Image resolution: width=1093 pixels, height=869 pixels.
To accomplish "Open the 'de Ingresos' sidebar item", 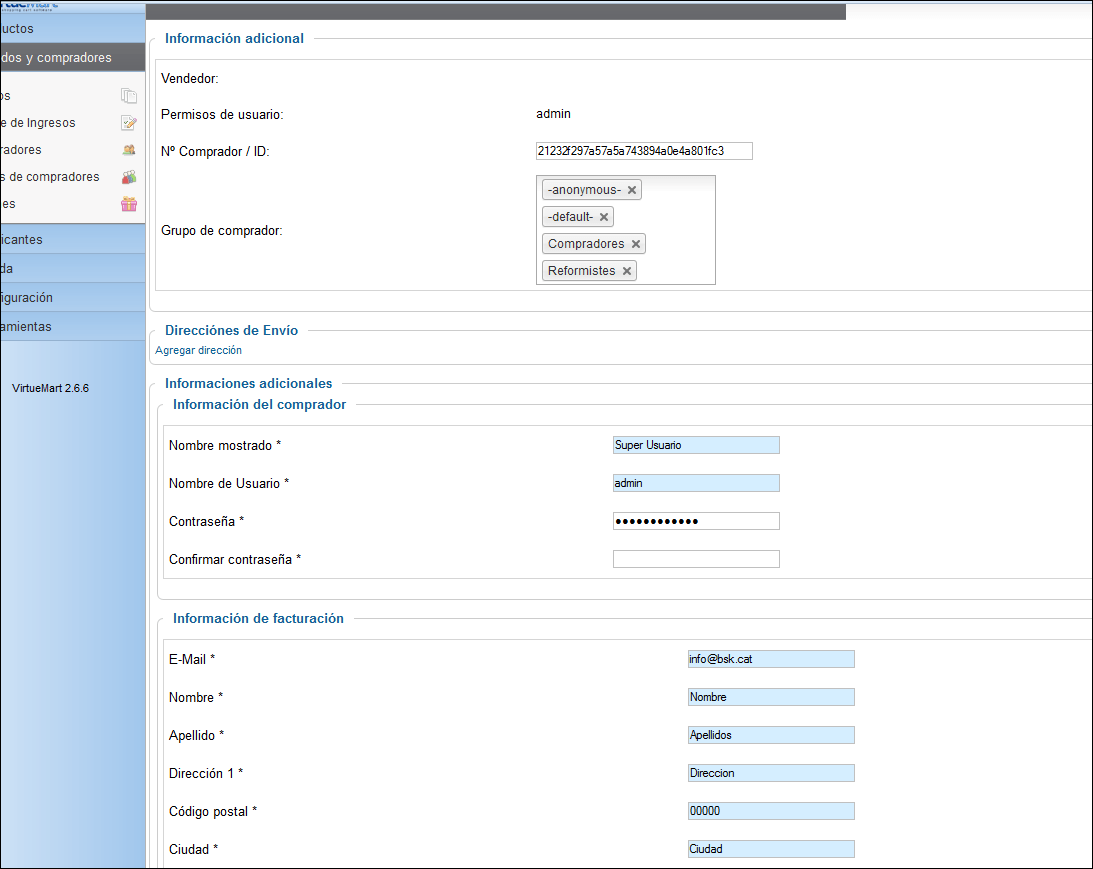I will pos(38,123).
